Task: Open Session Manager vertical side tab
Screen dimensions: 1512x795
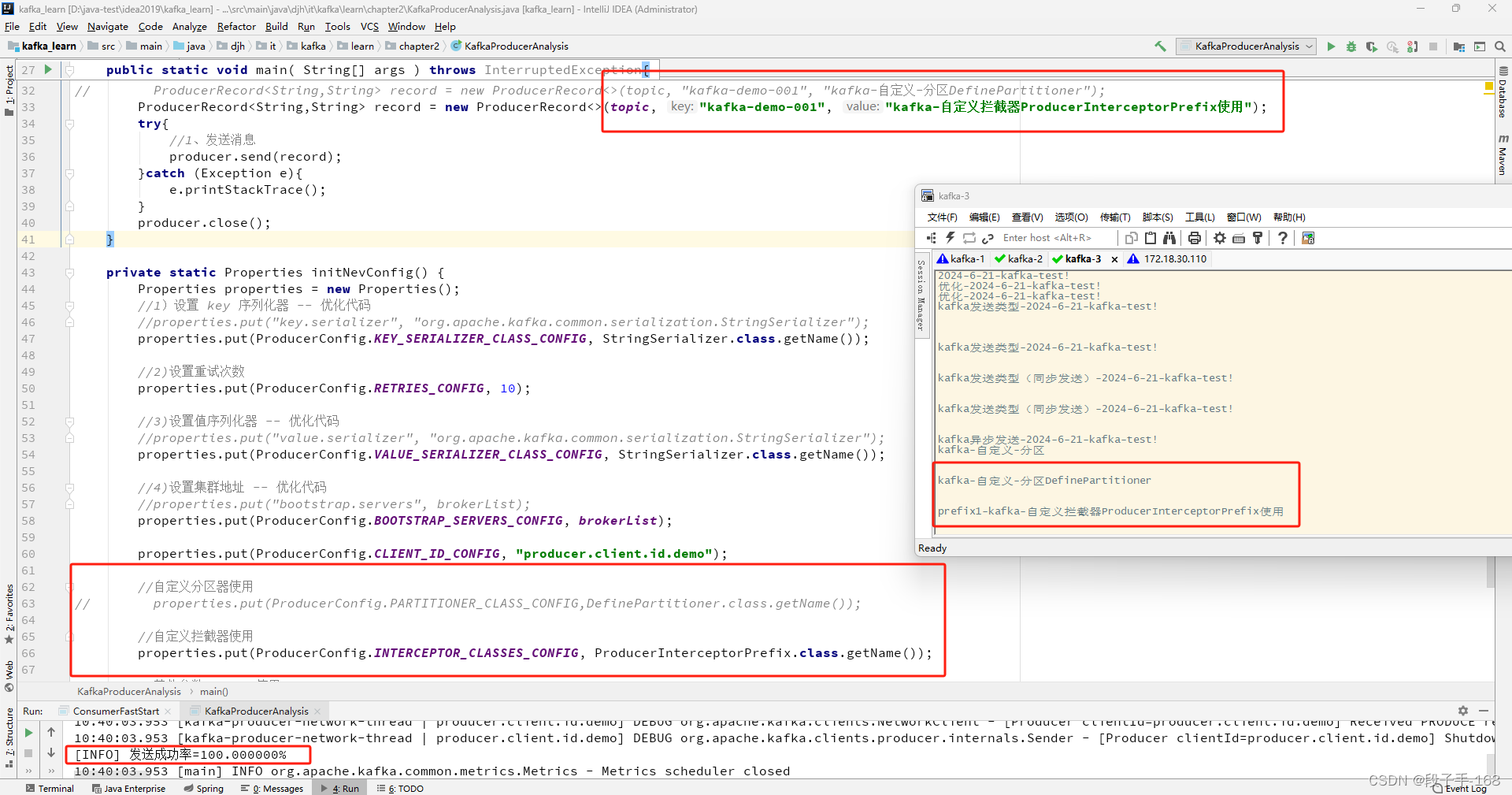Action: click(921, 295)
